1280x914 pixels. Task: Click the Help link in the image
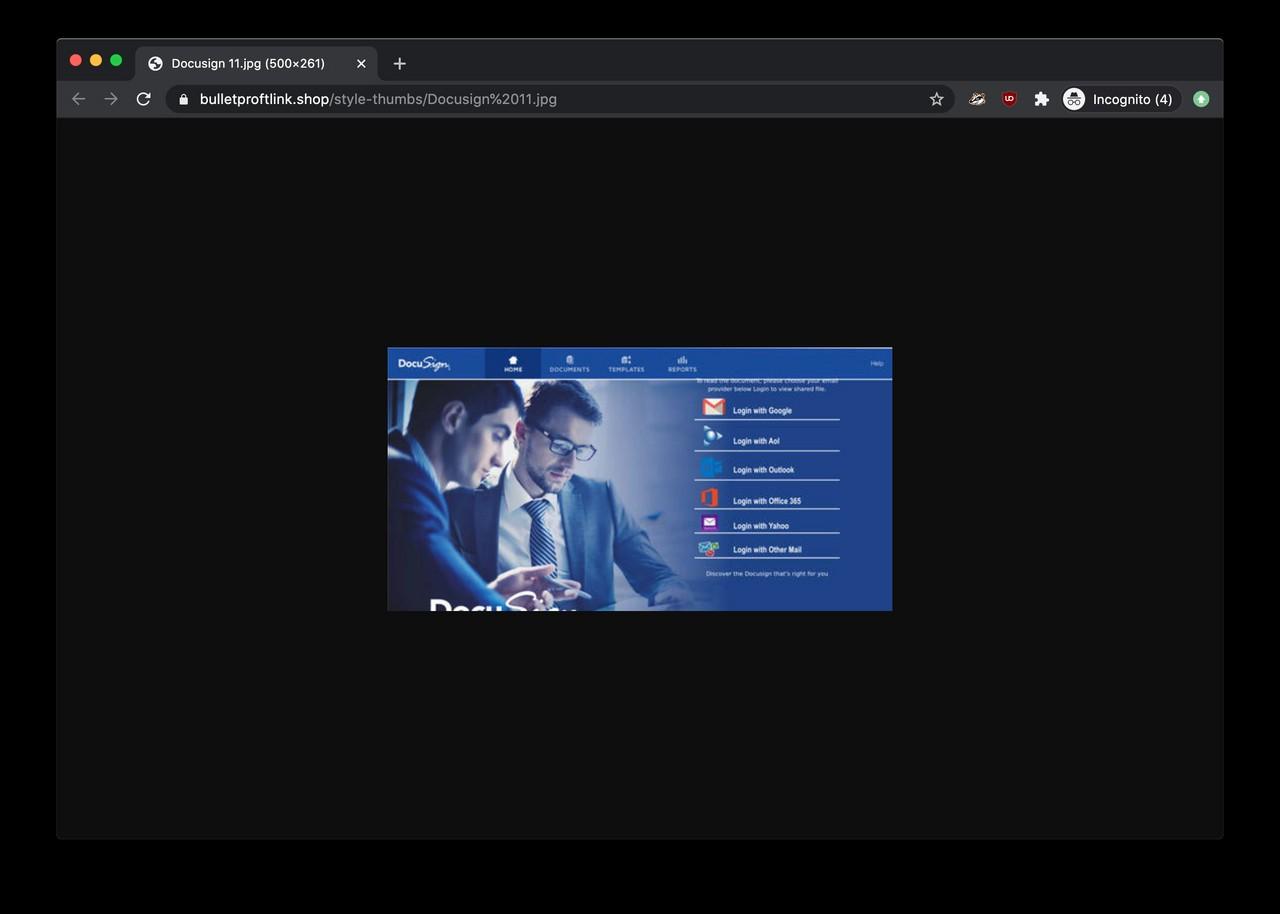(x=877, y=364)
